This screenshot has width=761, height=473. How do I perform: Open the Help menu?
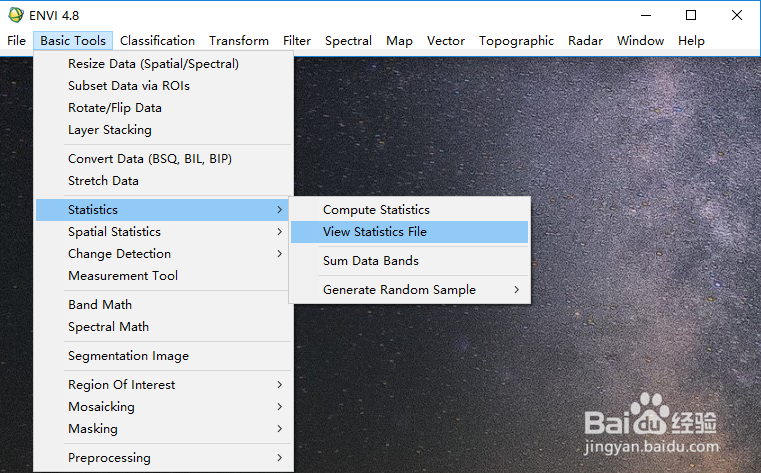[x=691, y=41]
